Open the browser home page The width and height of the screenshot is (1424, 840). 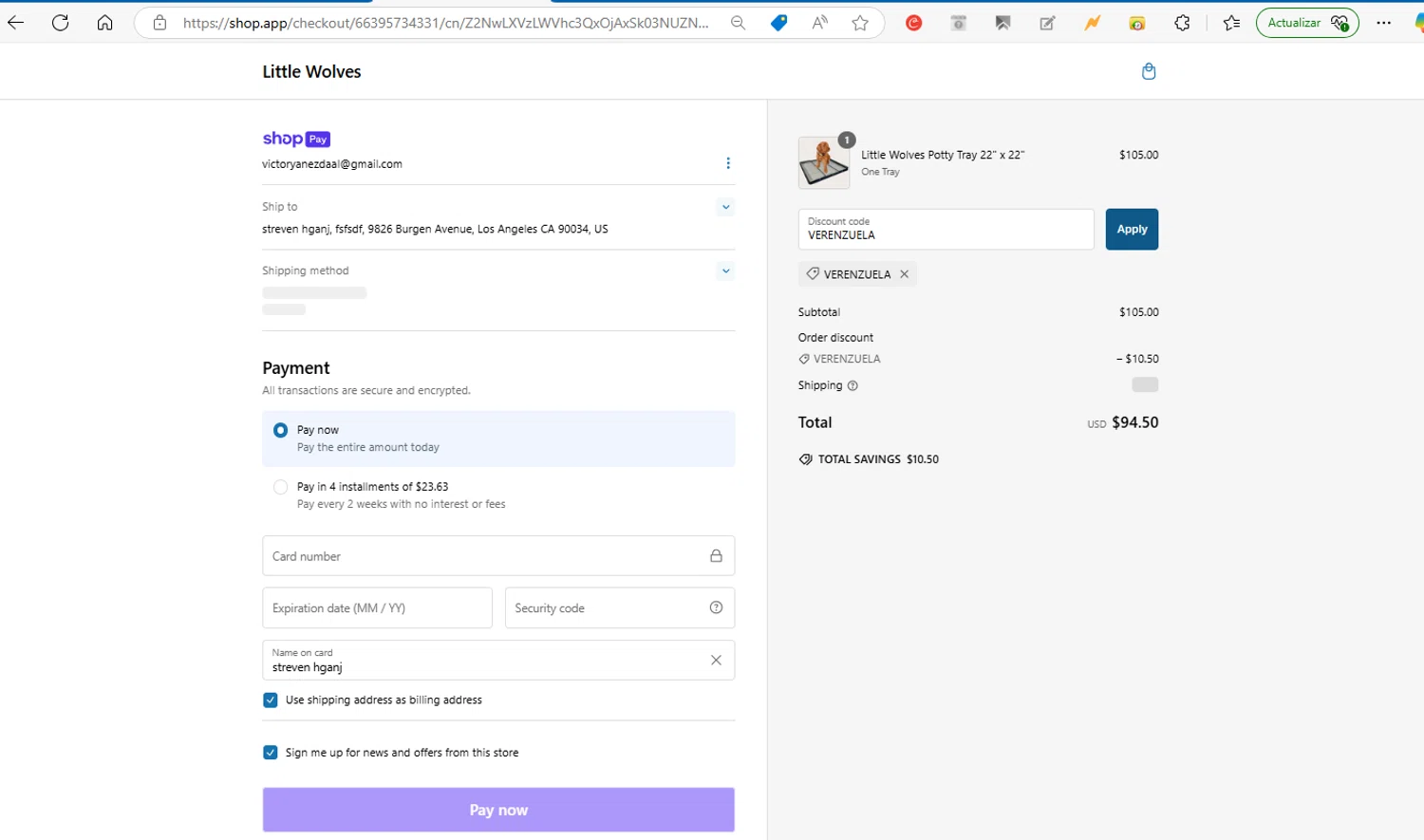(104, 23)
